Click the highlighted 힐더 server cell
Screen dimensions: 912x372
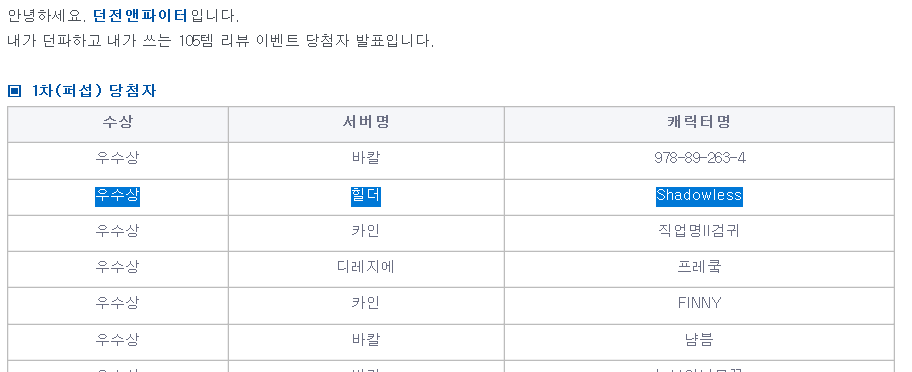pos(366,196)
